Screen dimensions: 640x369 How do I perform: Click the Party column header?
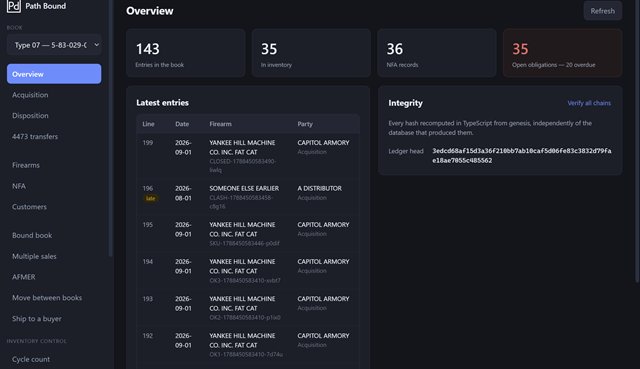coord(305,124)
